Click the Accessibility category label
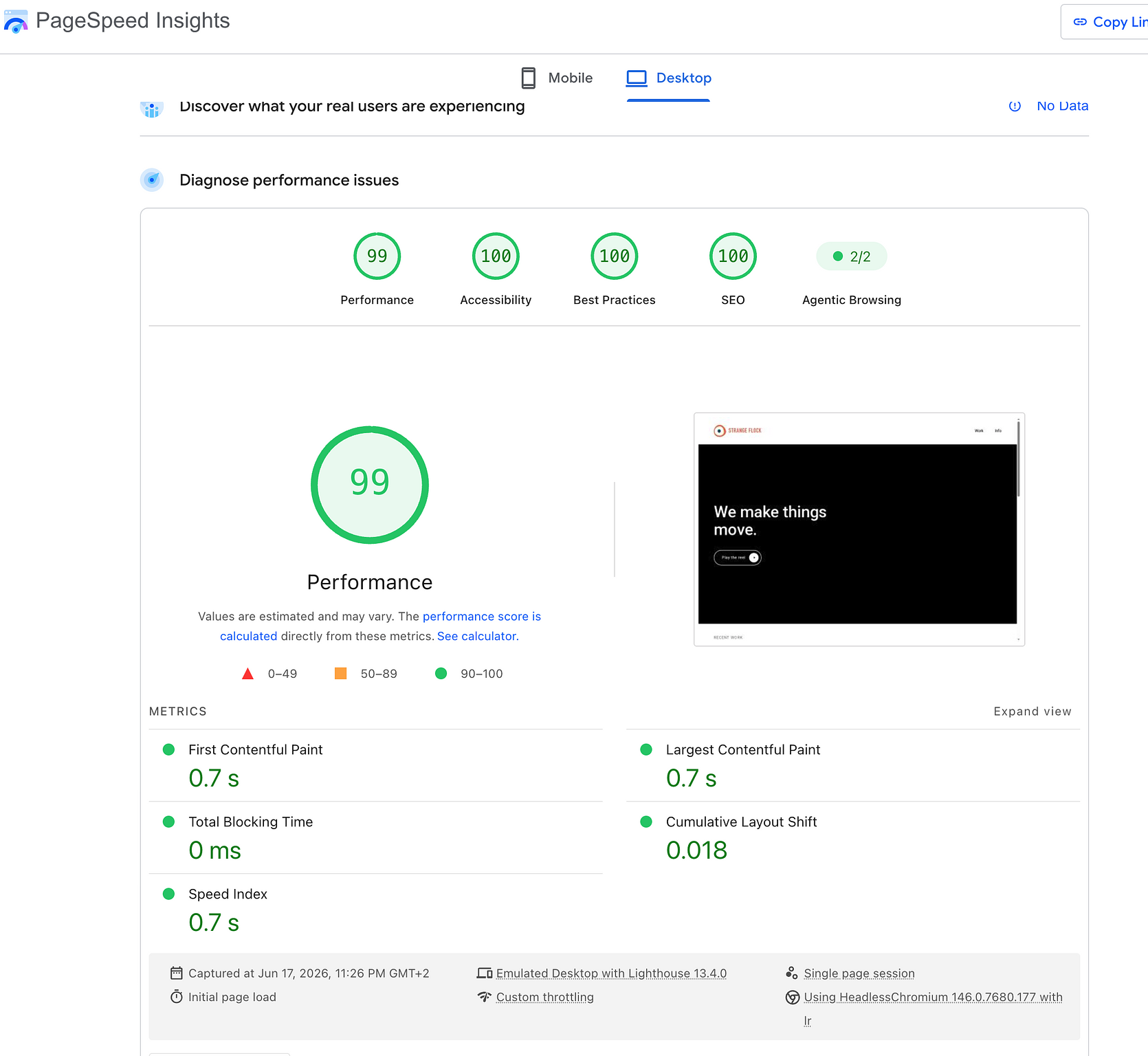The height and width of the screenshot is (1056, 1148). point(496,300)
